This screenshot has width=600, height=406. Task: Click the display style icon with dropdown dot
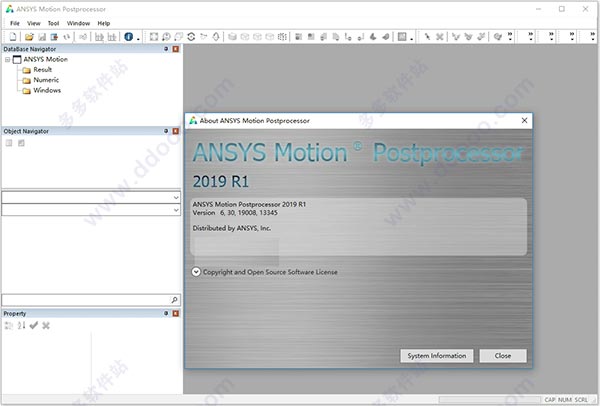click(402, 37)
